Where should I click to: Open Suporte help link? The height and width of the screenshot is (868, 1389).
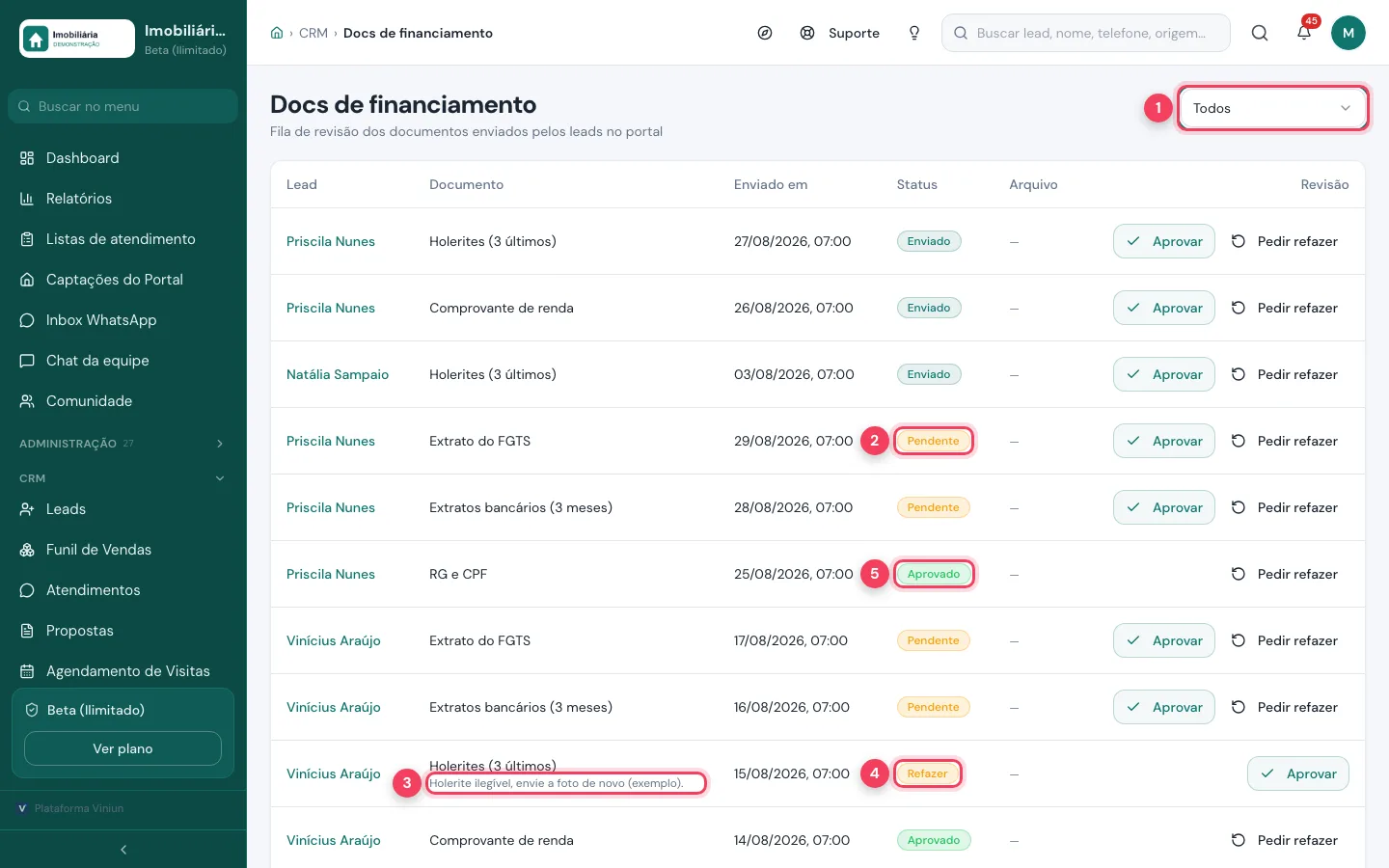pos(839,33)
